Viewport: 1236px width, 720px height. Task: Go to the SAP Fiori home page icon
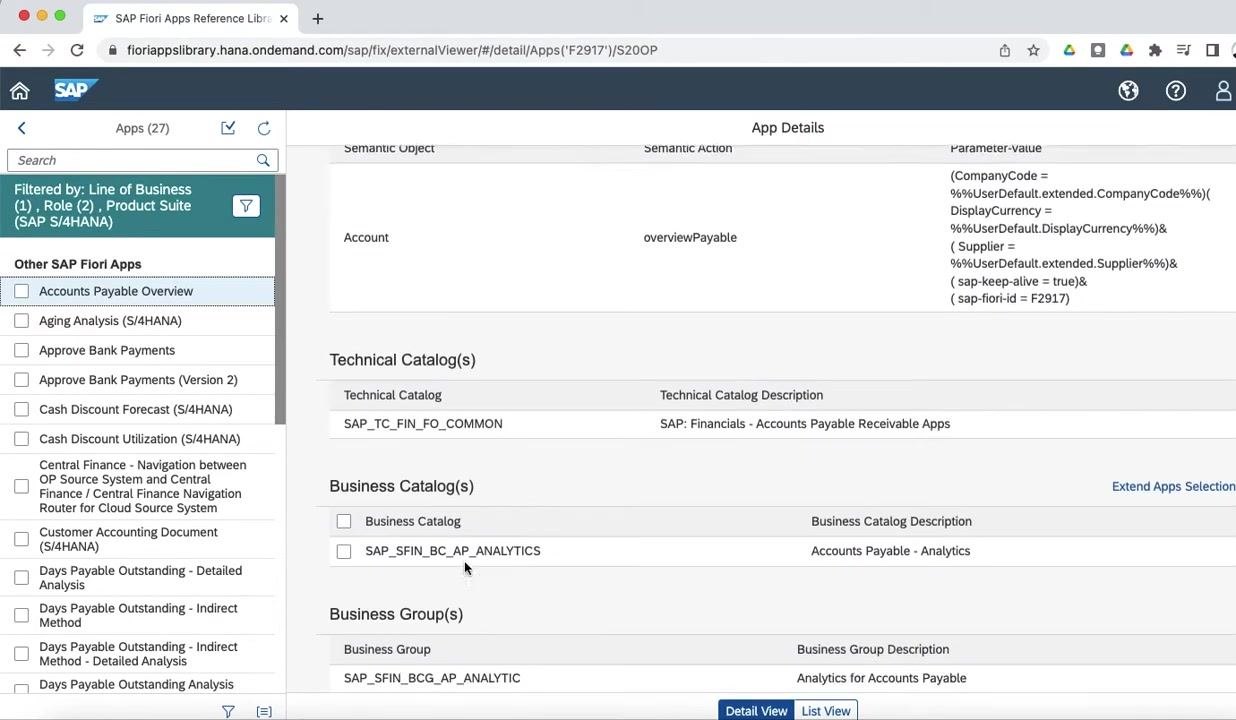click(x=20, y=91)
